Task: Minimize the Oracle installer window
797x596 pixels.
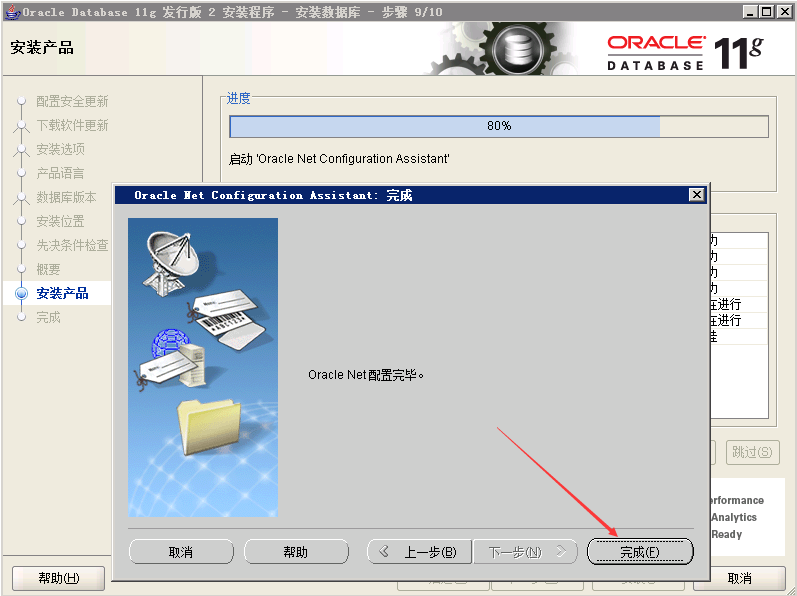Action: click(x=750, y=11)
